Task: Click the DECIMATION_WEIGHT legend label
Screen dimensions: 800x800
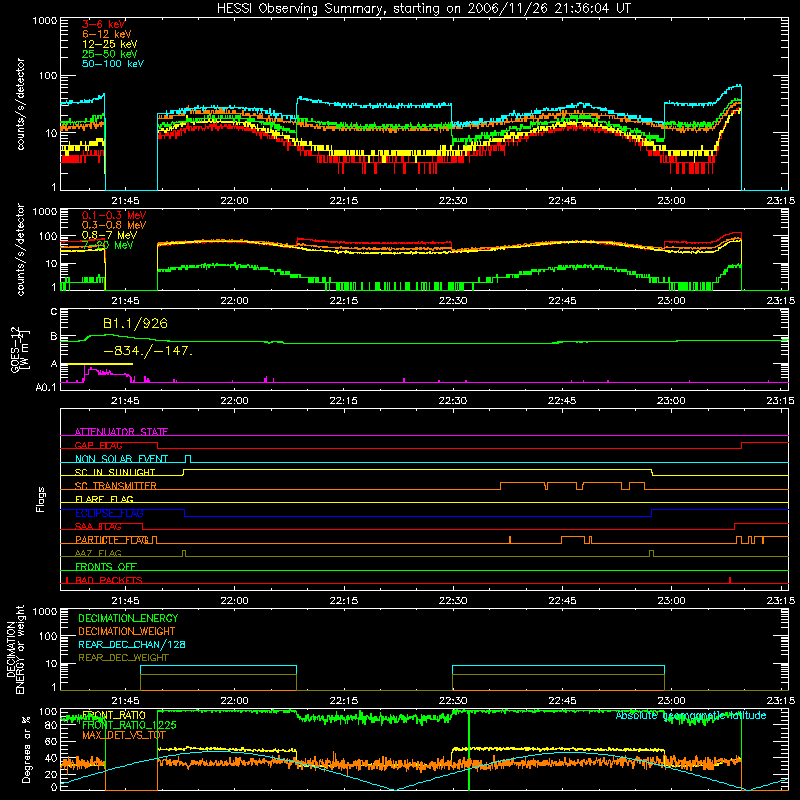Action: [127, 631]
